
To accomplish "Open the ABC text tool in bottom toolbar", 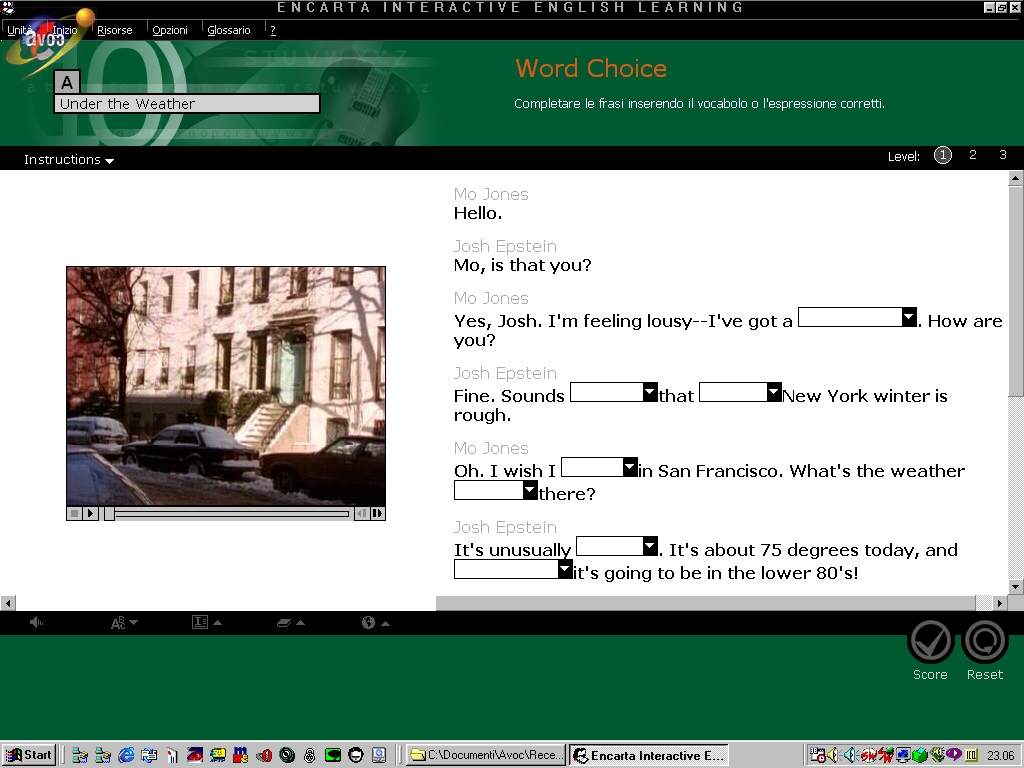I will pyautogui.click(x=123, y=623).
